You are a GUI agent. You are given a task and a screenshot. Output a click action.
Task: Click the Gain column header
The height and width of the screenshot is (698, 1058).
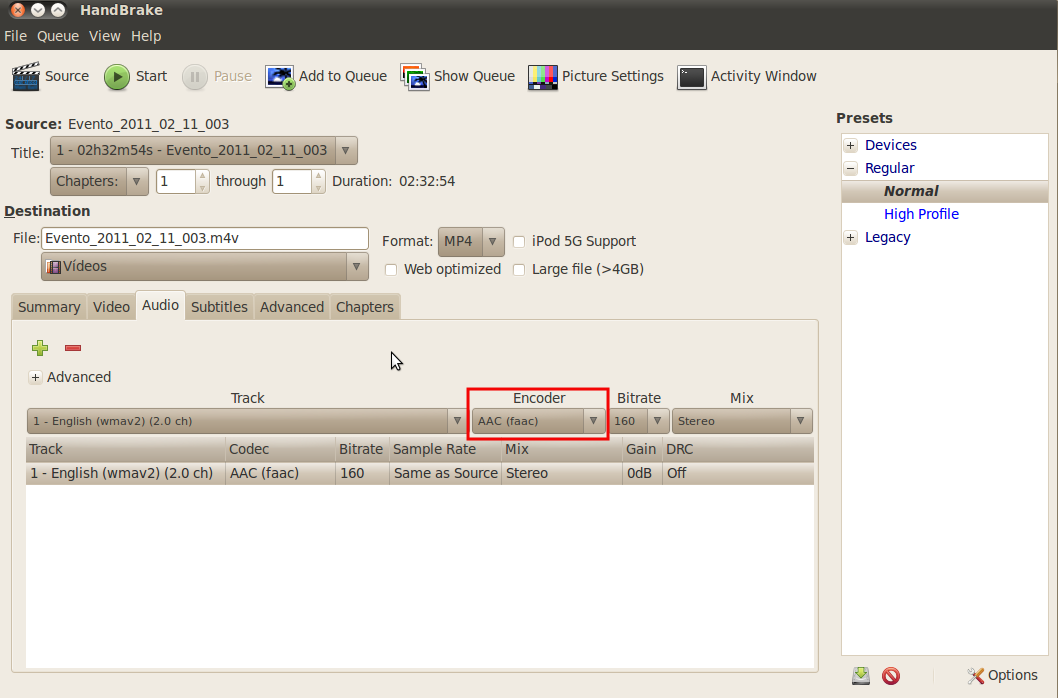pyautogui.click(x=642, y=450)
